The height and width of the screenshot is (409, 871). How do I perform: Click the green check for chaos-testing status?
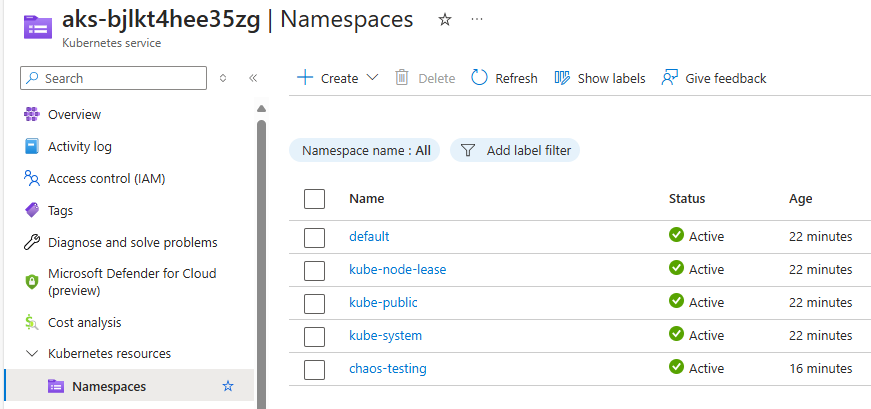click(676, 367)
